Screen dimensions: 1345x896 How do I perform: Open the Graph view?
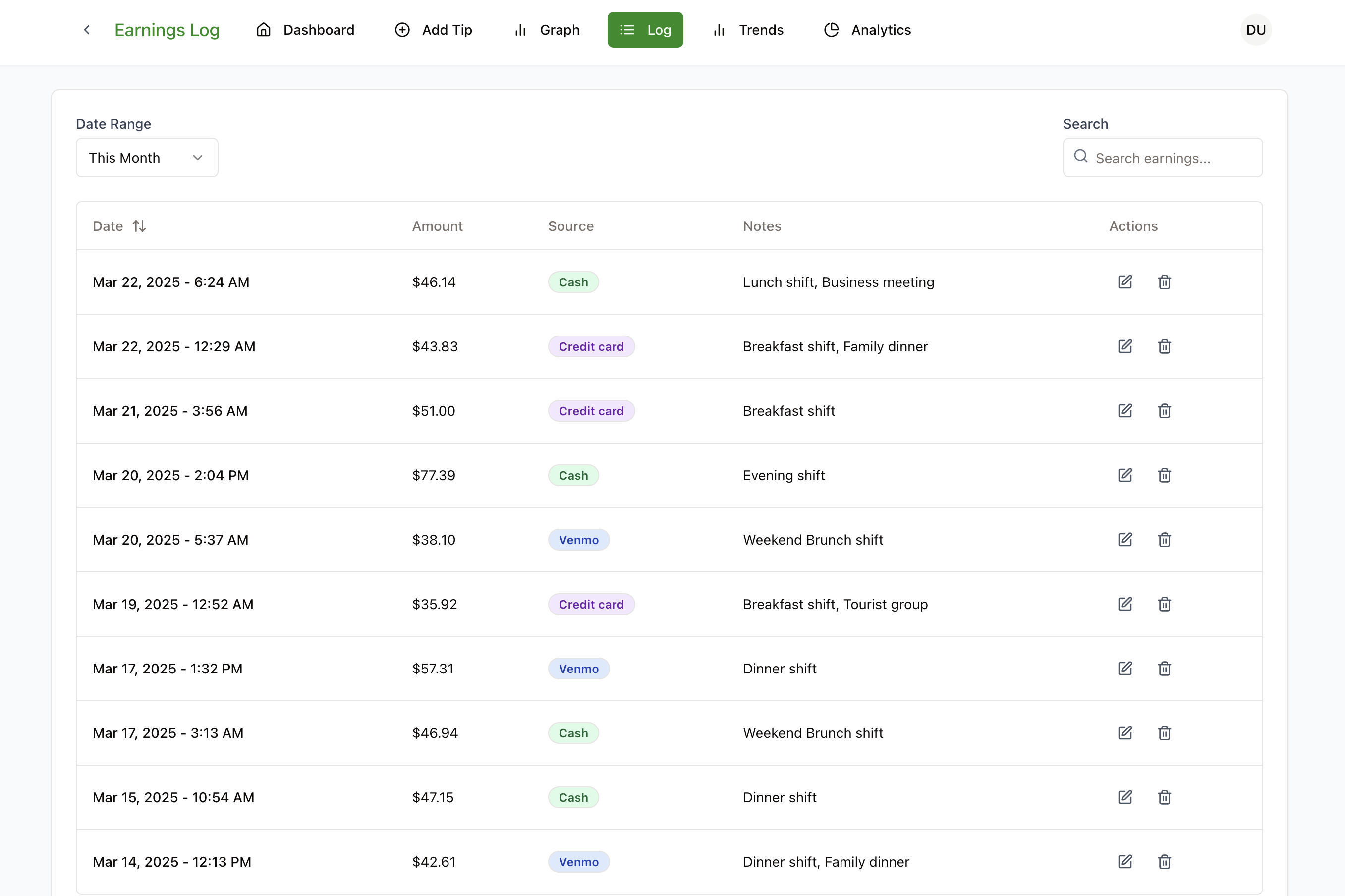coord(546,30)
